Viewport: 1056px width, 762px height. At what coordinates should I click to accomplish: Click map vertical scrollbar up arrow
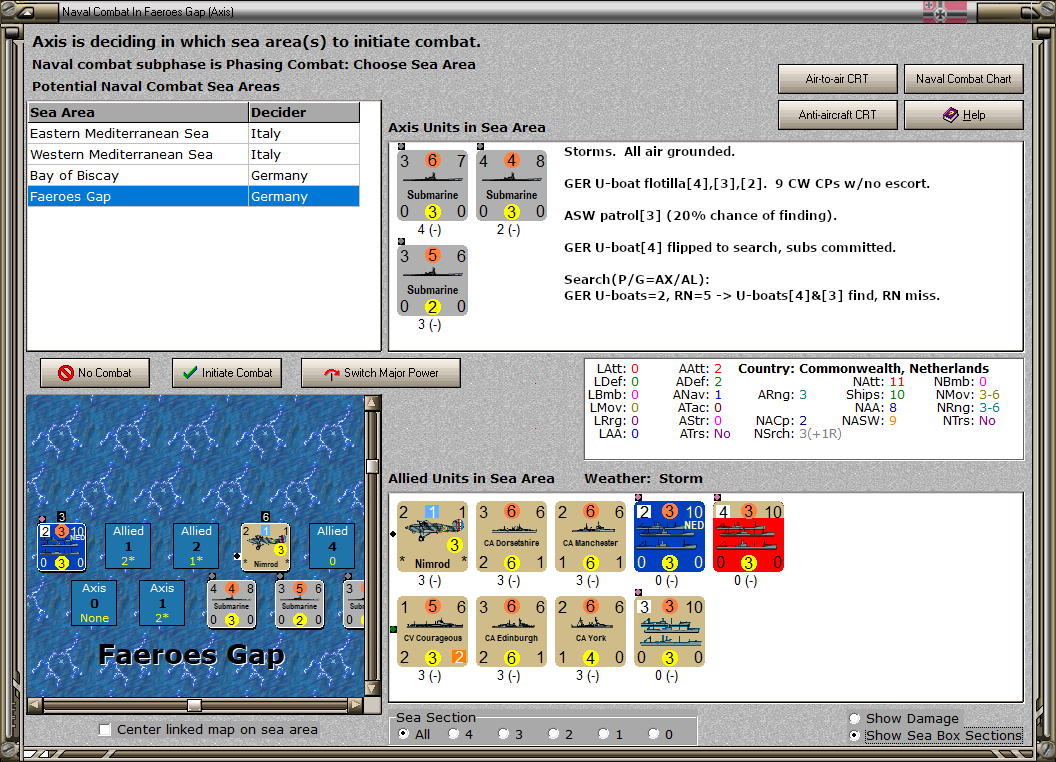coord(372,403)
